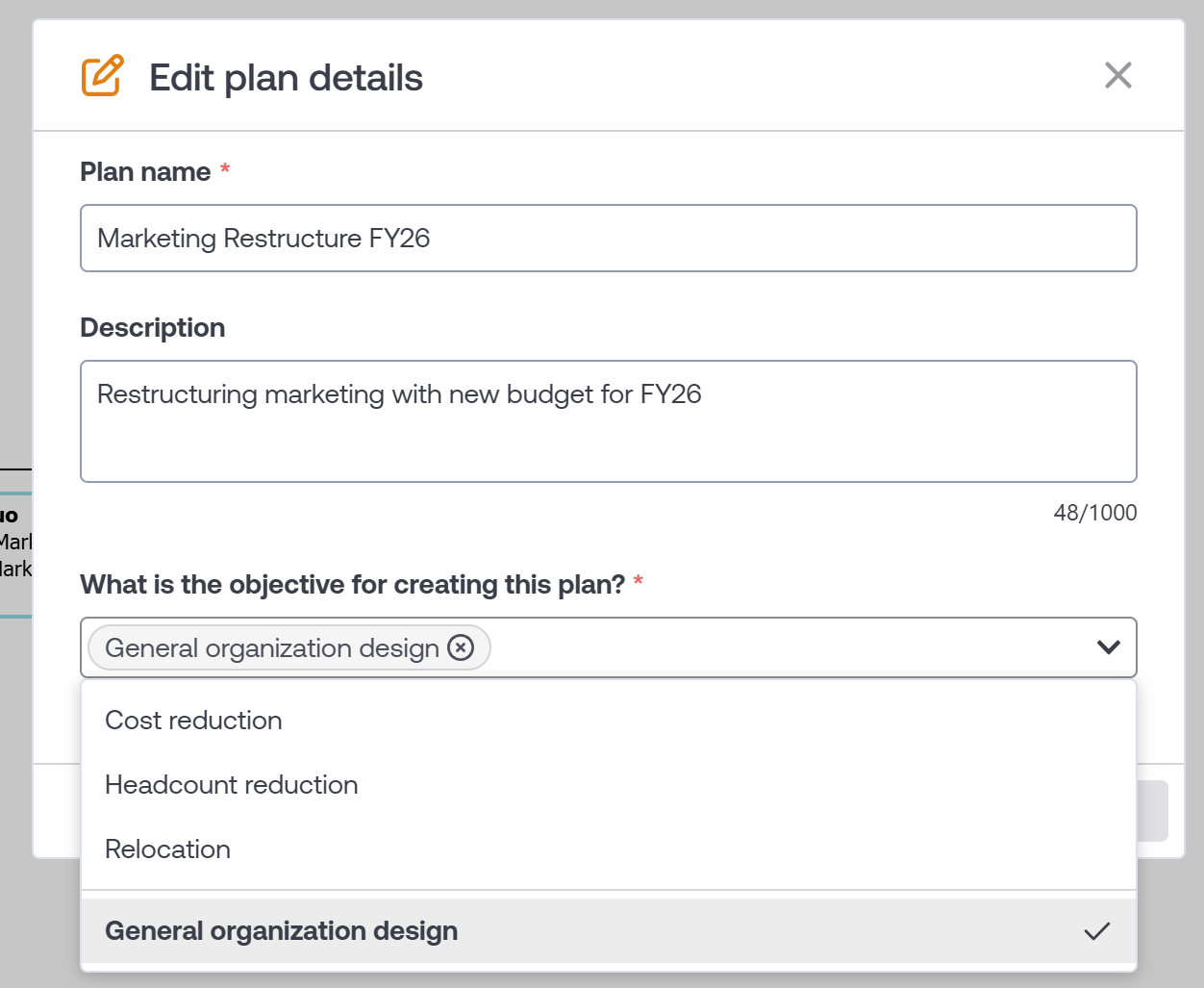Close the Edit plan details dialog

tap(1117, 75)
